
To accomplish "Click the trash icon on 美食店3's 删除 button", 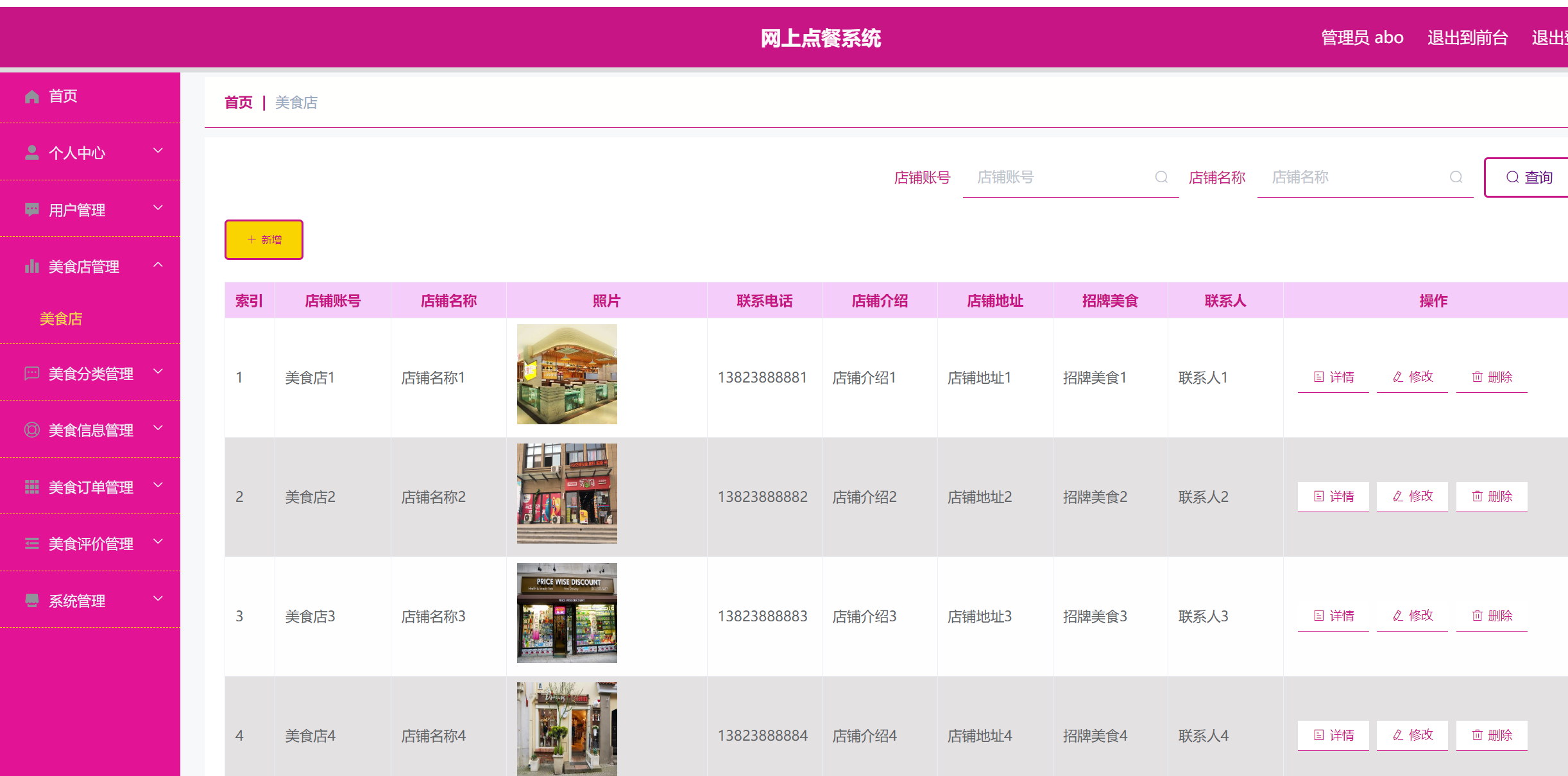I will pos(1477,616).
